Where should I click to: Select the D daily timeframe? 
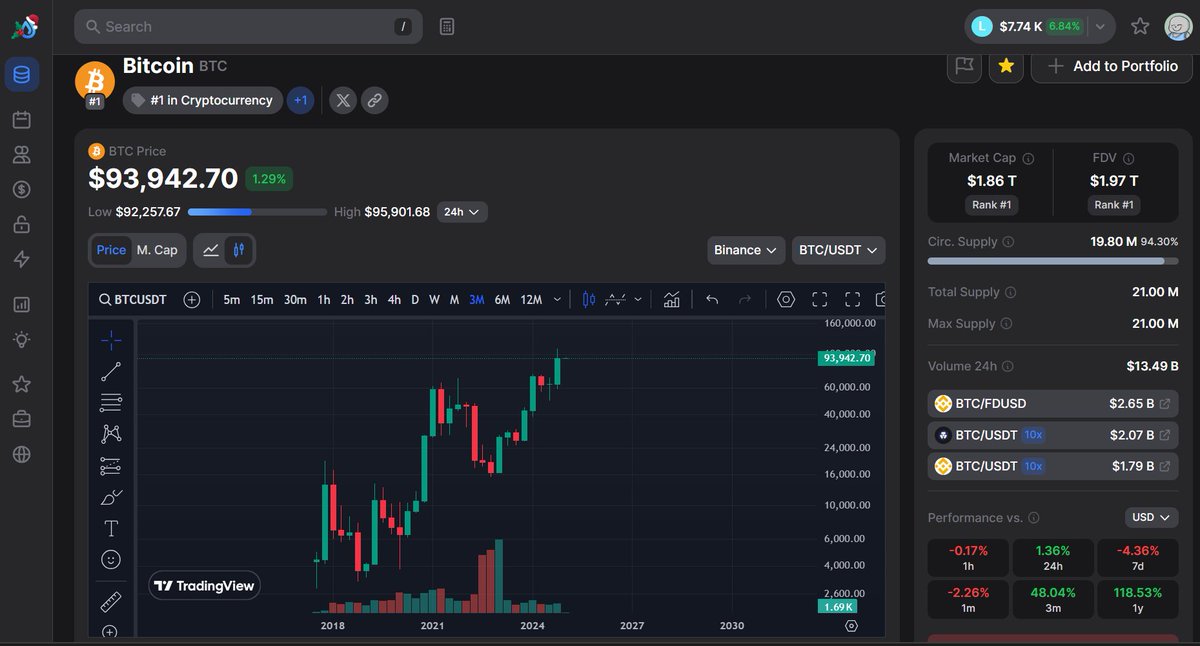click(415, 299)
